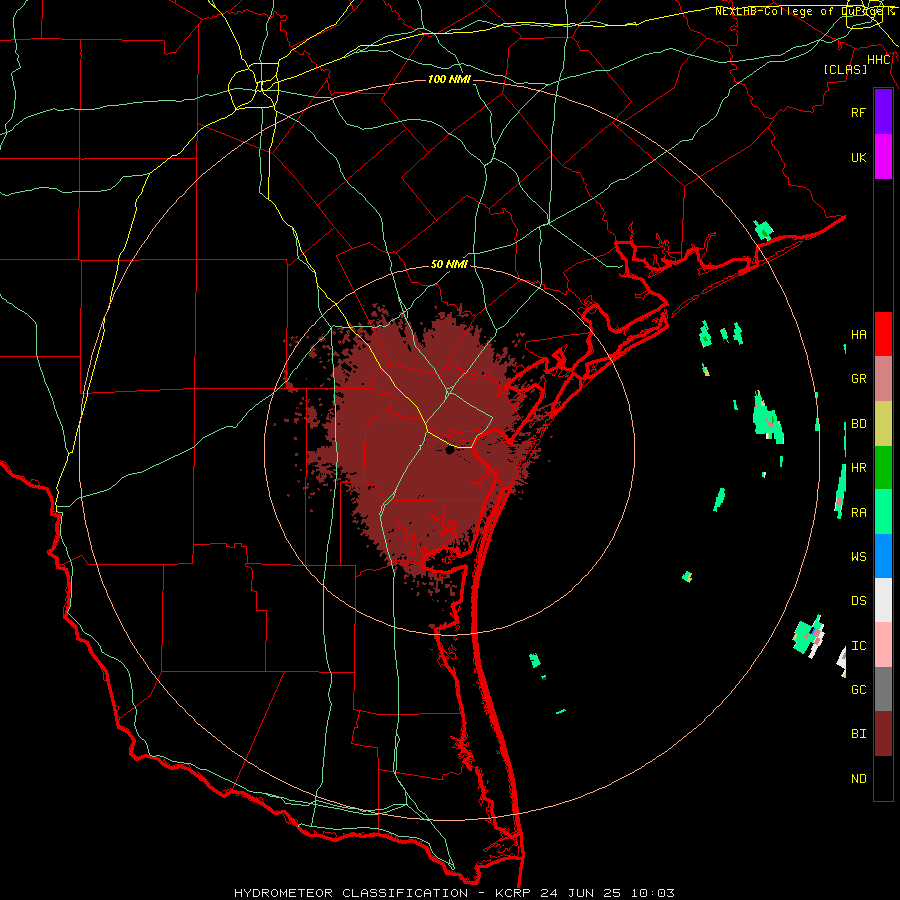Click the GR pink legend swatch

(883, 378)
